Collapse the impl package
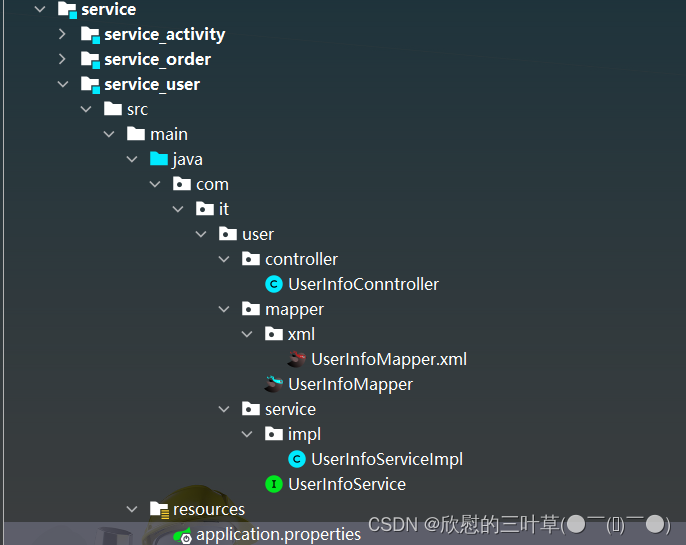 (247, 434)
